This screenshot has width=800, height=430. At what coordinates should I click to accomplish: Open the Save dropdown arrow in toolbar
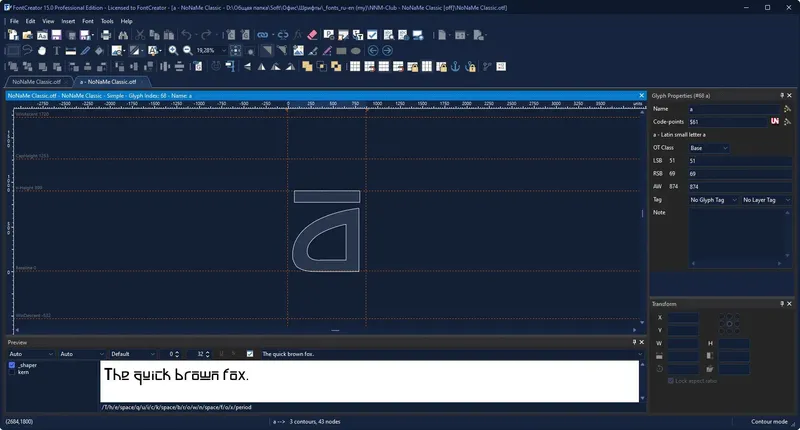tap(93, 35)
